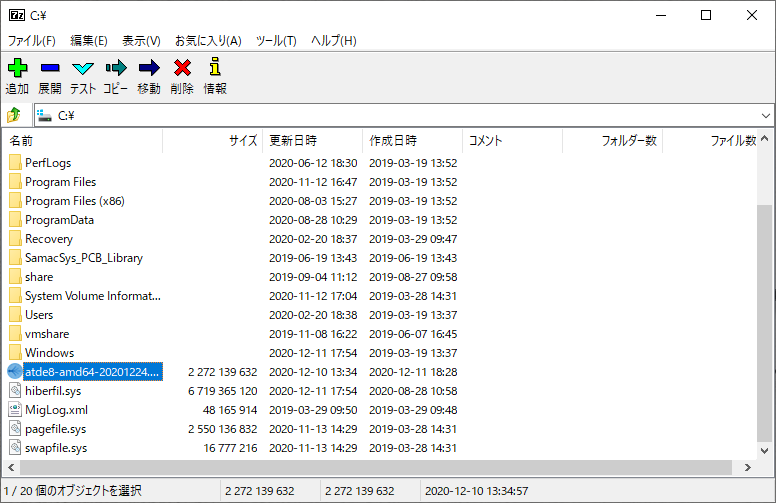776x503 pixels.
Task: Open the お気に入り(A) favorites menu
Action: pos(208,41)
